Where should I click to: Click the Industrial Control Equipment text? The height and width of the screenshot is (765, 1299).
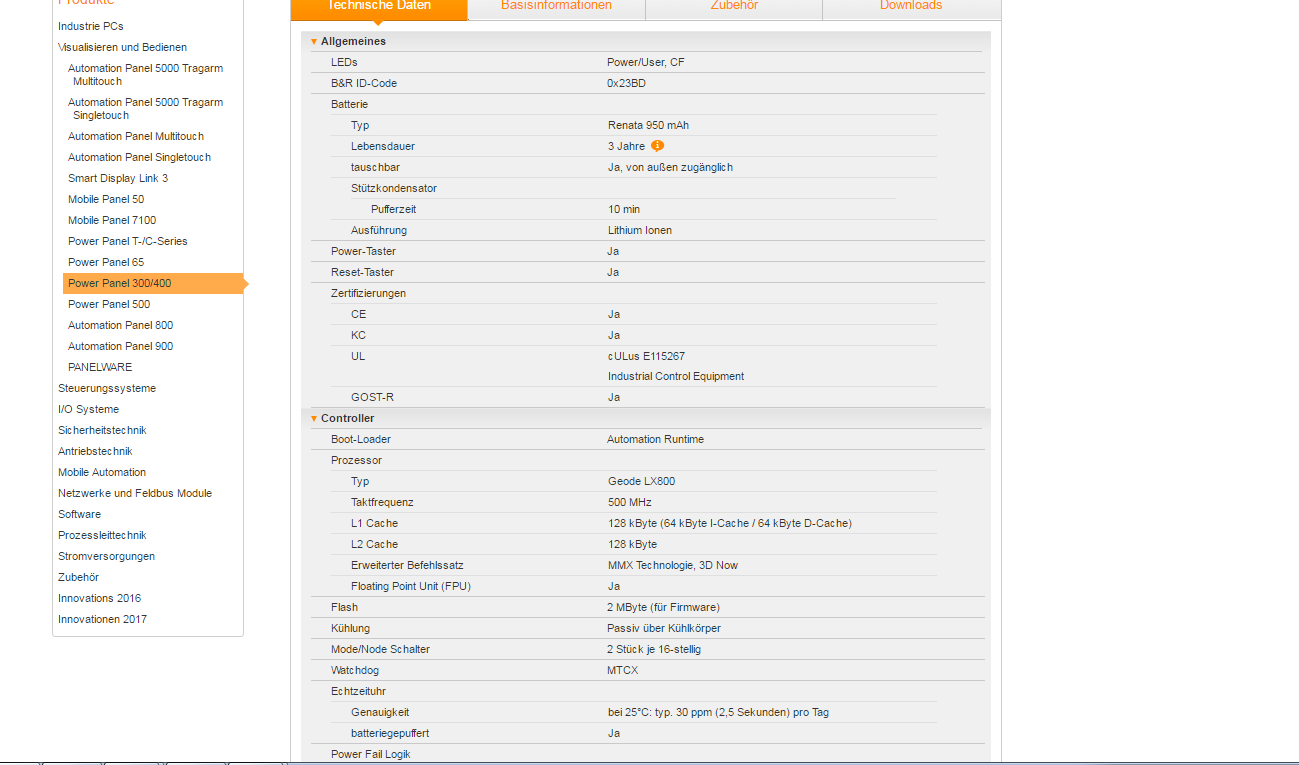pyautogui.click(x=676, y=377)
